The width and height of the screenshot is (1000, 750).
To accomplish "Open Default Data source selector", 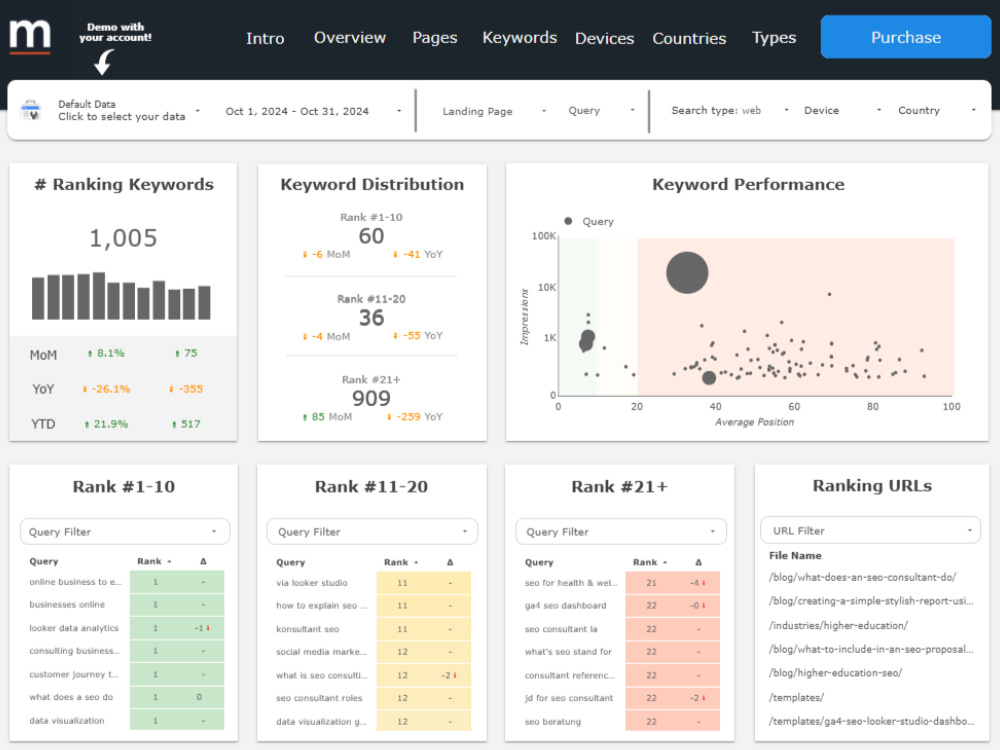I will click(x=128, y=110).
